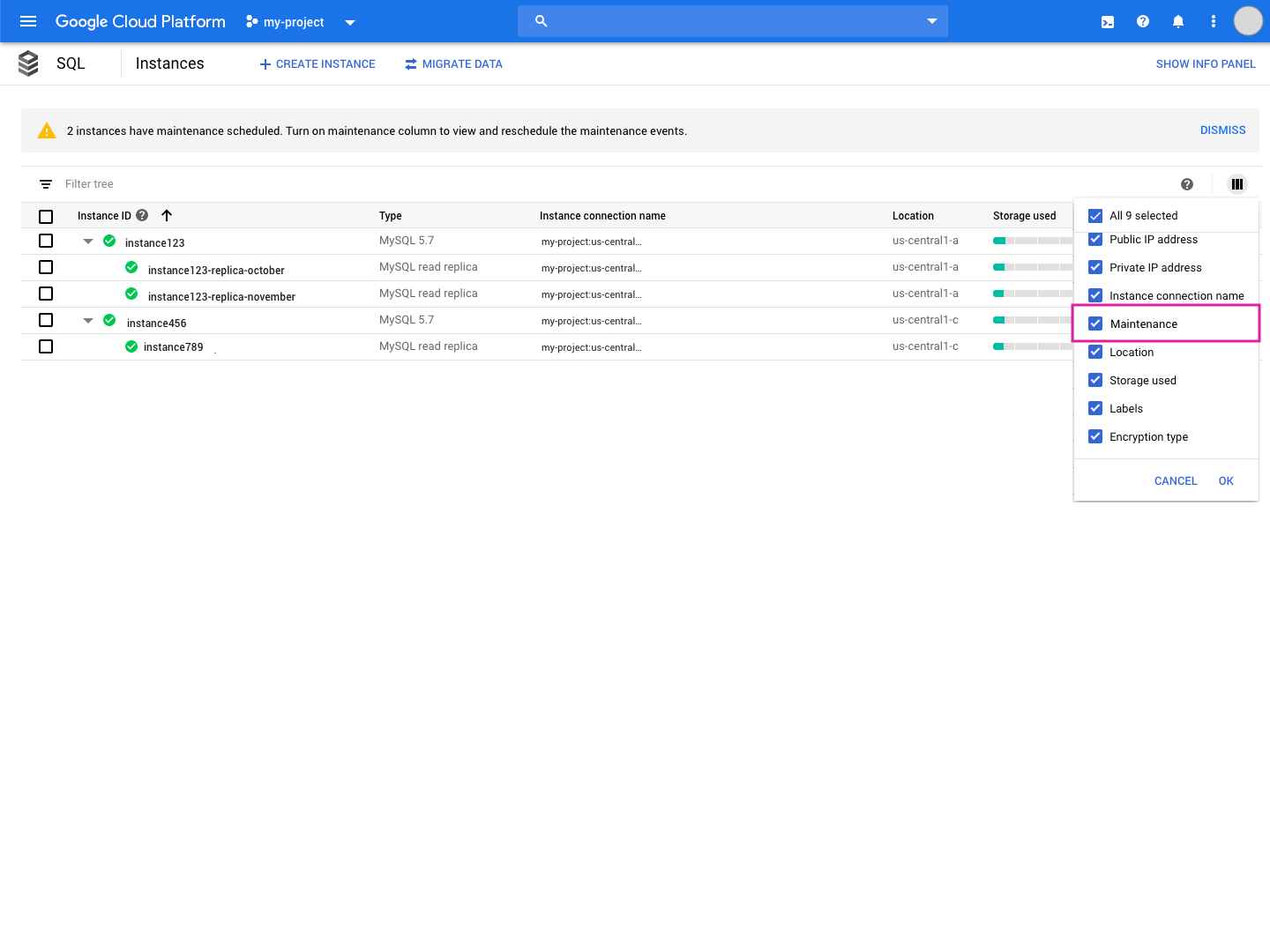Image resolution: width=1270 pixels, height=952 pixels.
Task: Click storage used bar for instance123
Action: point(1032,241)
